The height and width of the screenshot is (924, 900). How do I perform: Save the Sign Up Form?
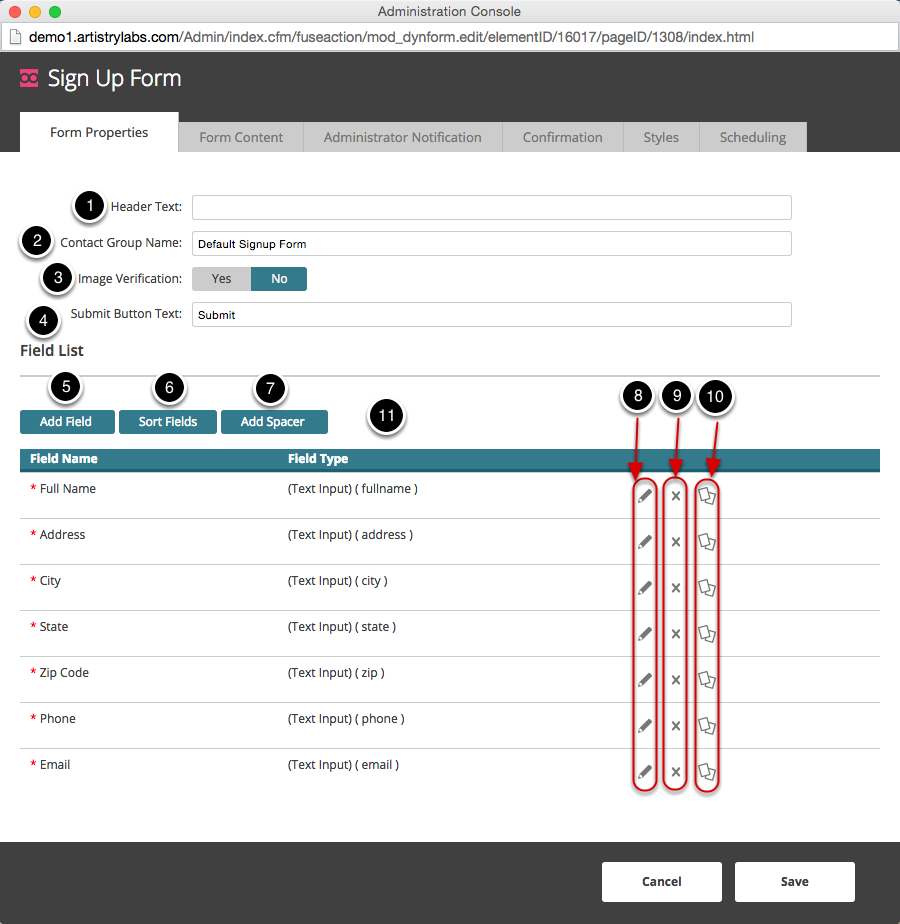tap(794, 882)
